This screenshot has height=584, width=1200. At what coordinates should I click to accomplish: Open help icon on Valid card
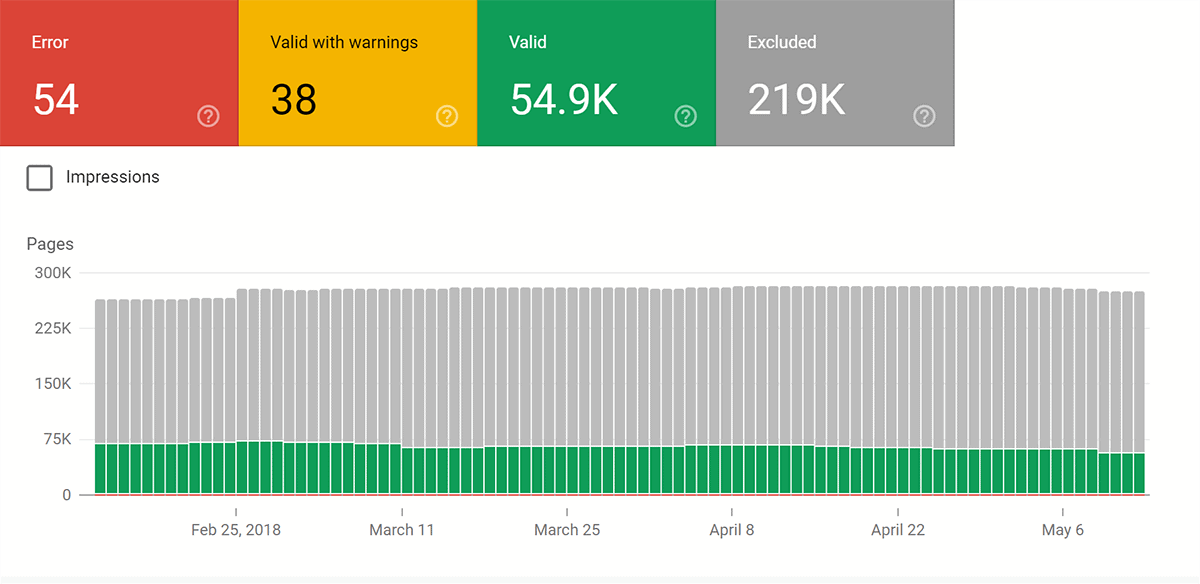click(x=685, y=116)
